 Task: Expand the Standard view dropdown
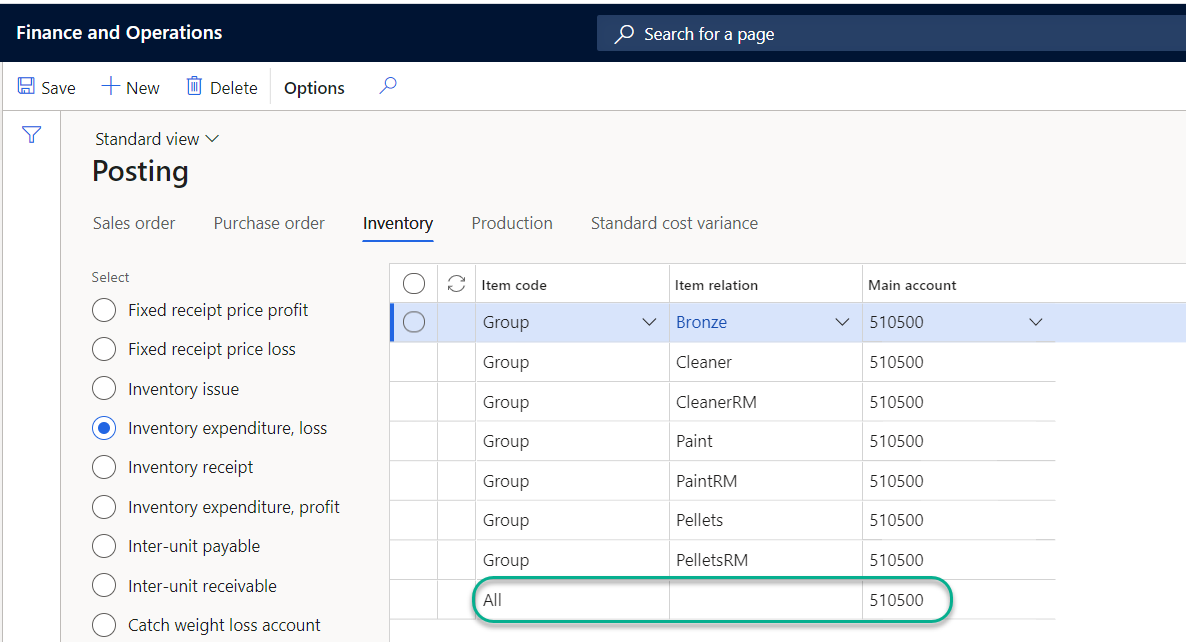tap(157, 139)
